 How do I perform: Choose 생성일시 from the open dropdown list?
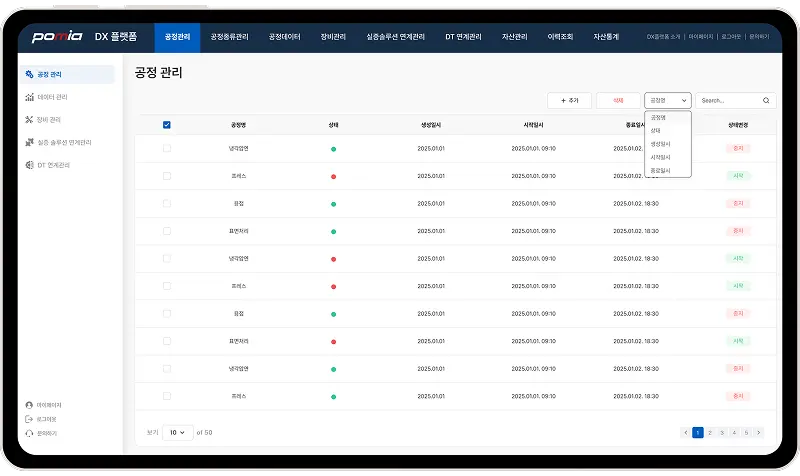[661, 144]
